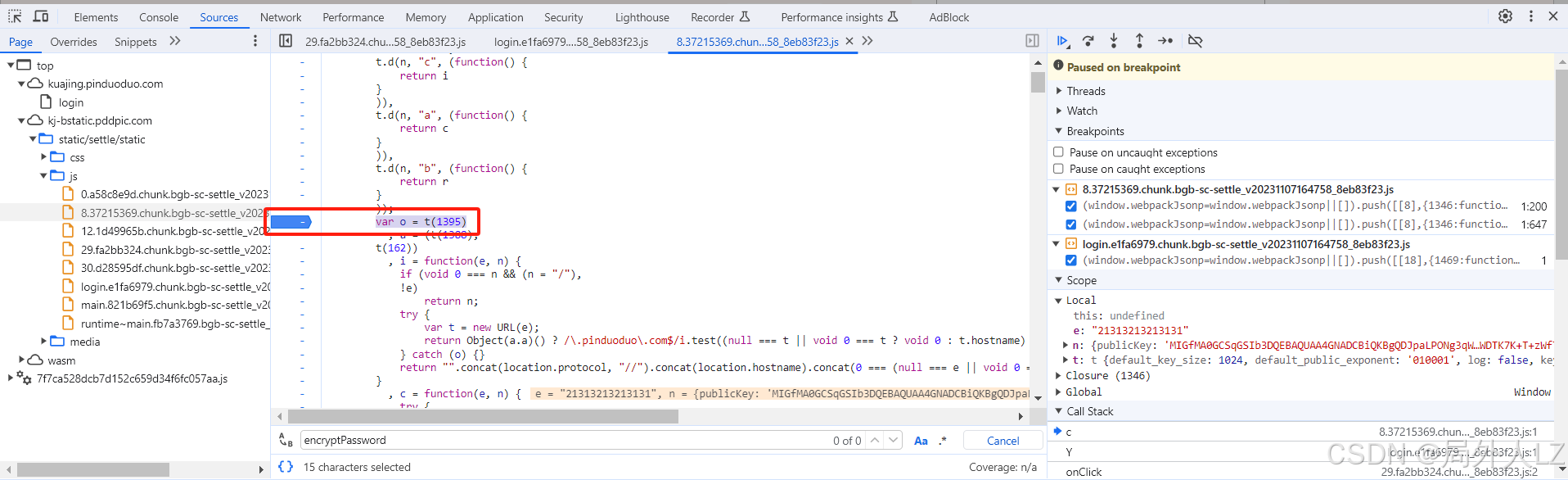This screenshot has height=480, width=1568.
Task: Select the login file under kuajing.pinduoduo.com
Action: pos(71,102)
